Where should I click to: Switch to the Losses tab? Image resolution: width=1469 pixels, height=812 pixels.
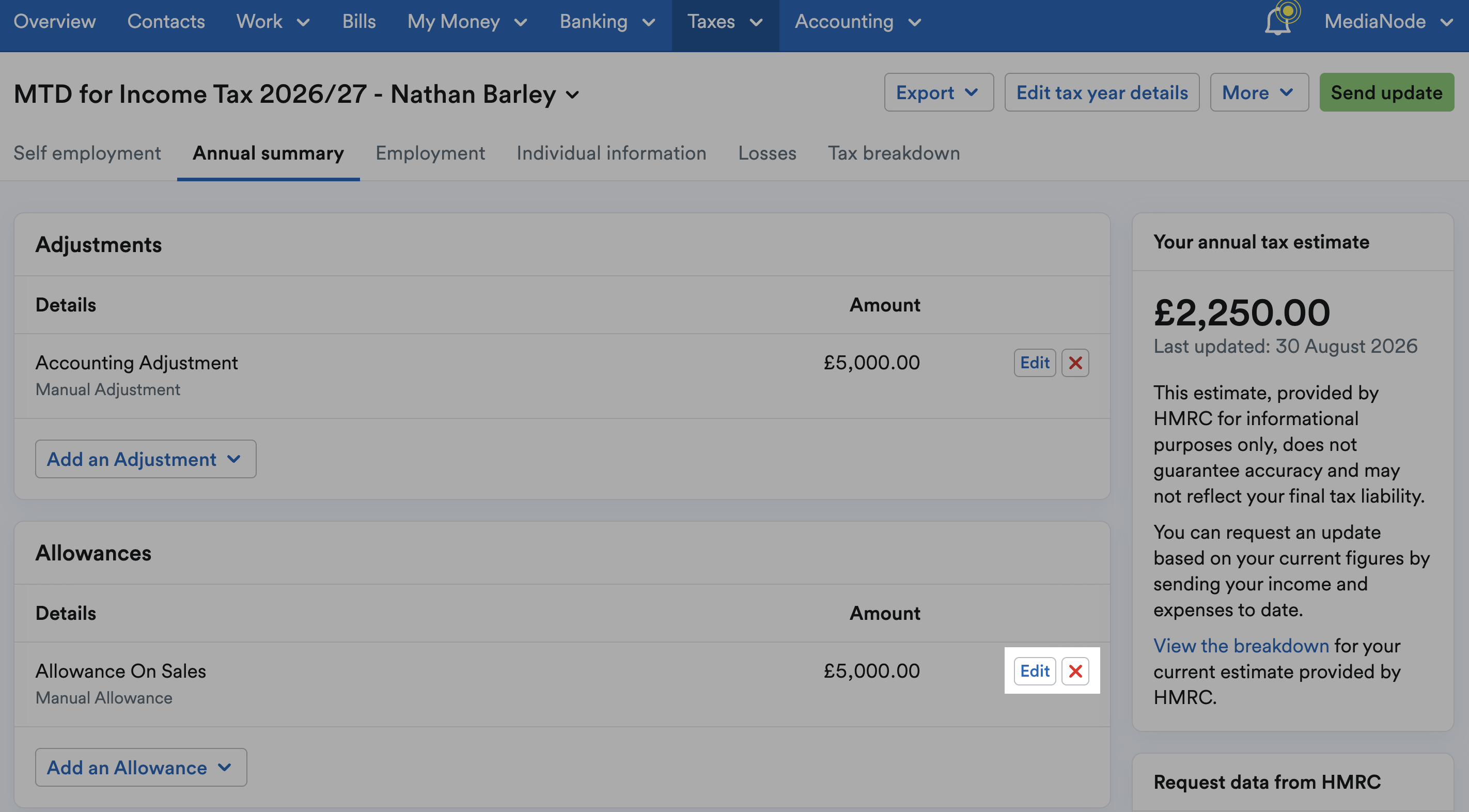point(767,153)
